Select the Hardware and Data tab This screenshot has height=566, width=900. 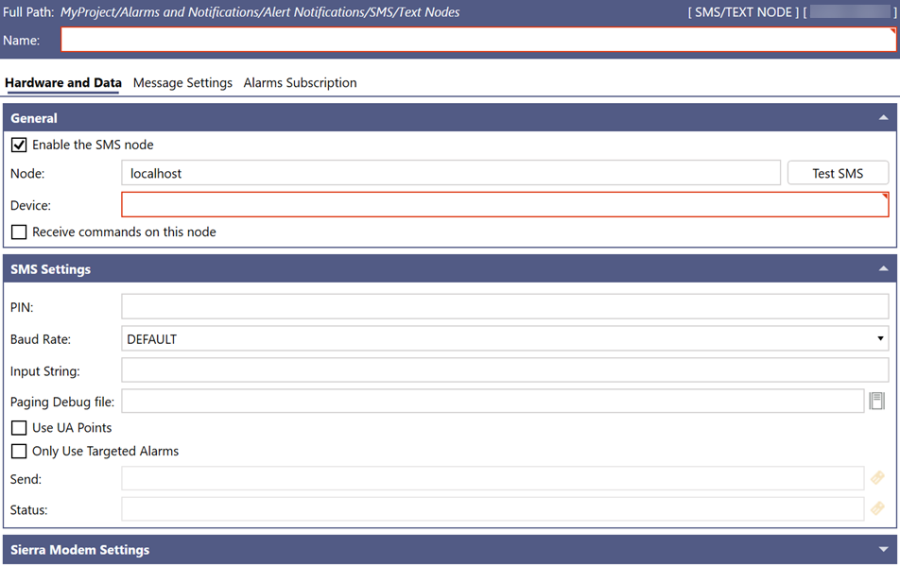coord(63,83)
